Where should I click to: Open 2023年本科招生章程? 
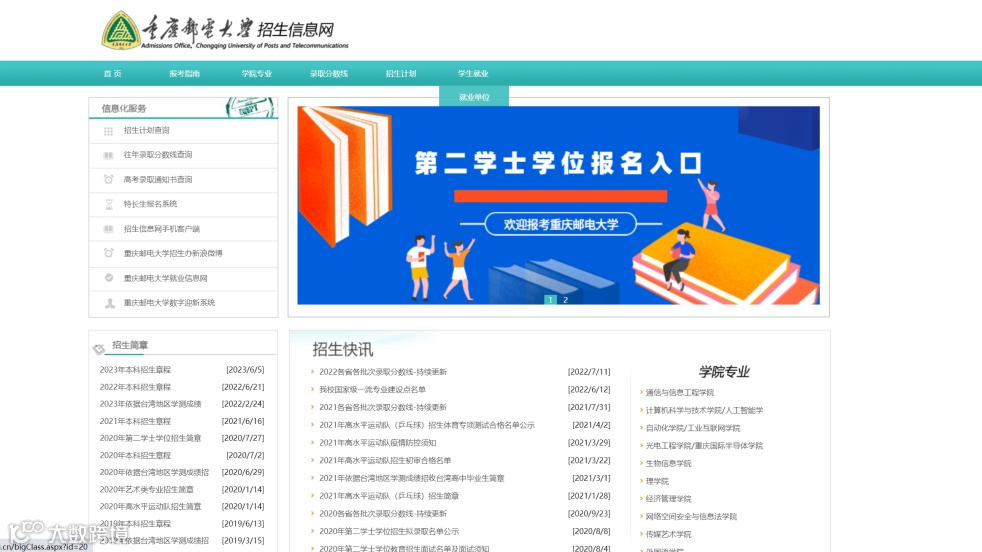[135, 370]
